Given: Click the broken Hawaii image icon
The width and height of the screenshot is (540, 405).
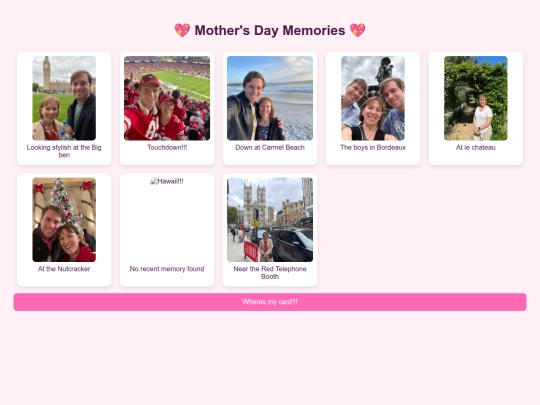Looking at the screenshot, I should click(154, 181).
